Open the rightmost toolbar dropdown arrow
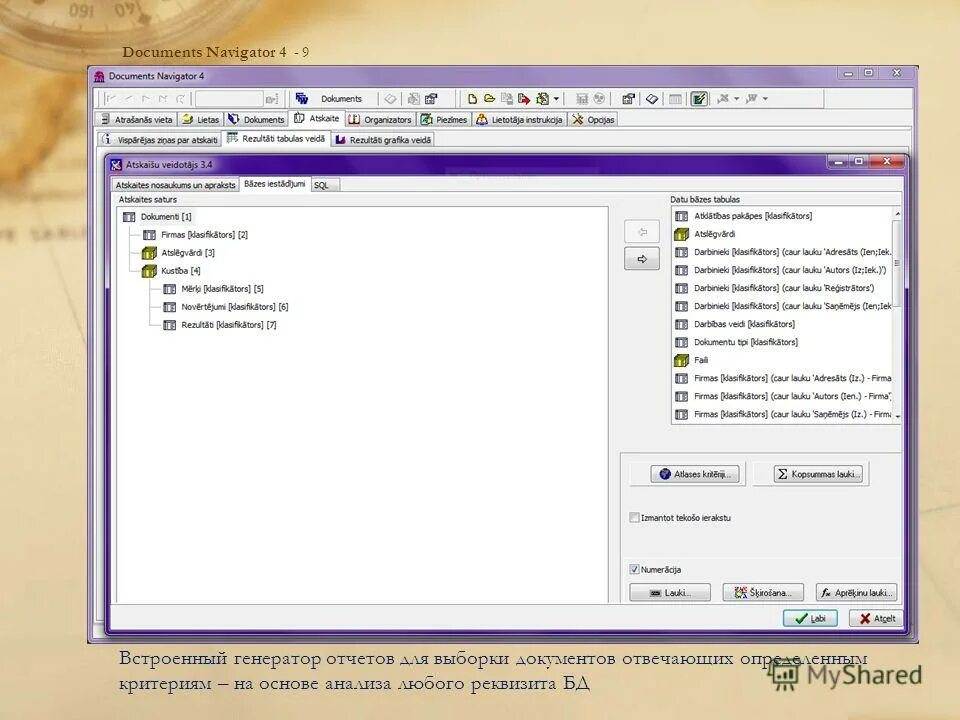 coord(766,98)
